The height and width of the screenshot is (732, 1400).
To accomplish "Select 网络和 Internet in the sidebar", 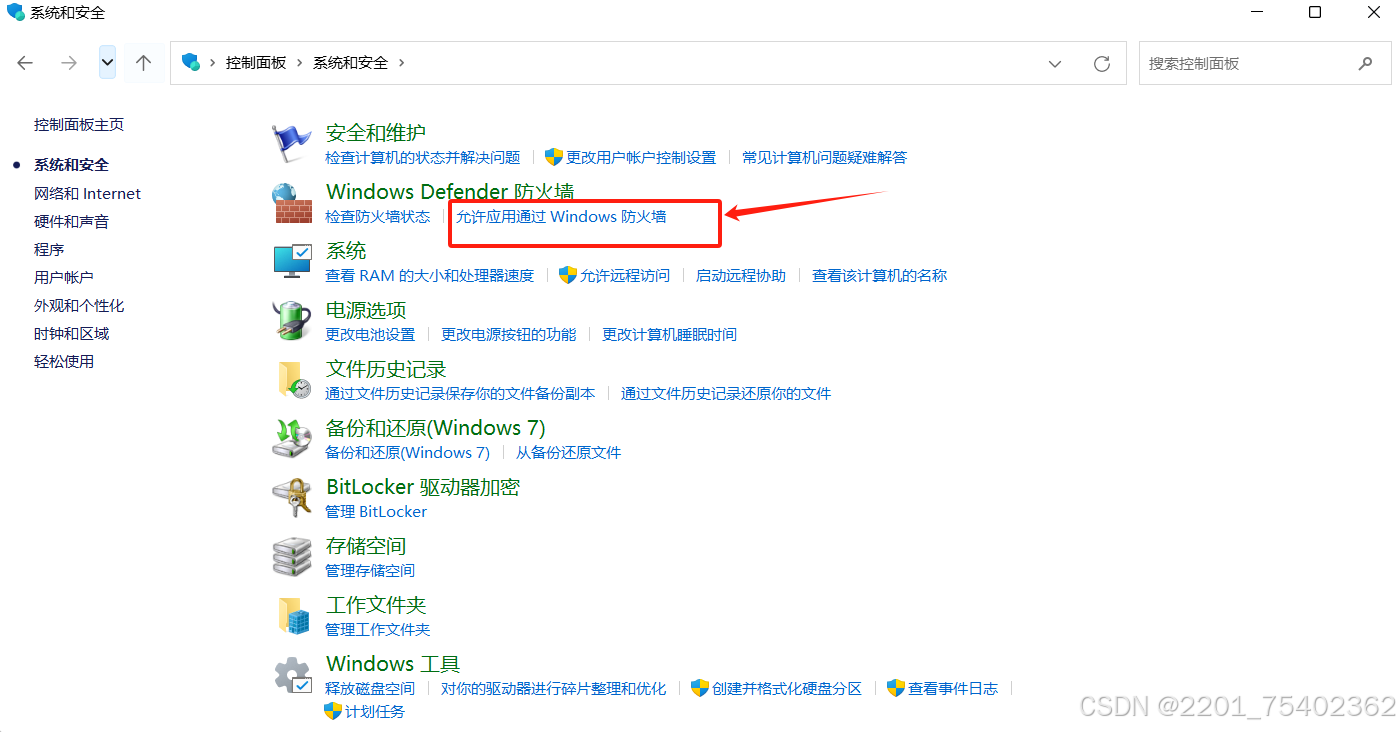I will 87,194.
